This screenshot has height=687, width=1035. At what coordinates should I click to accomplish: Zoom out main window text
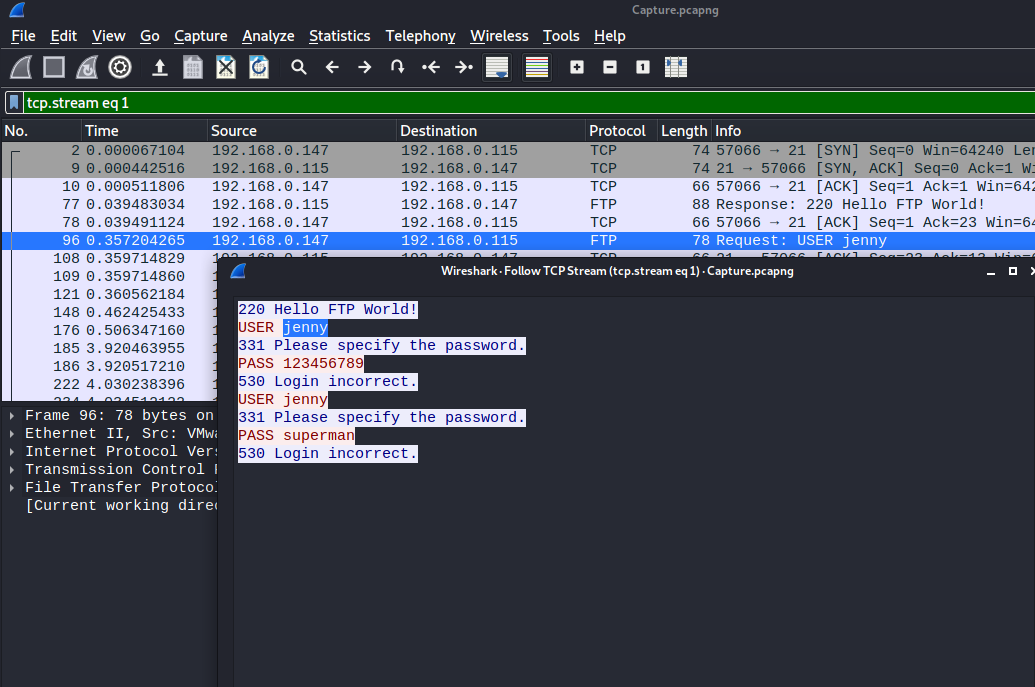(610, 67)
